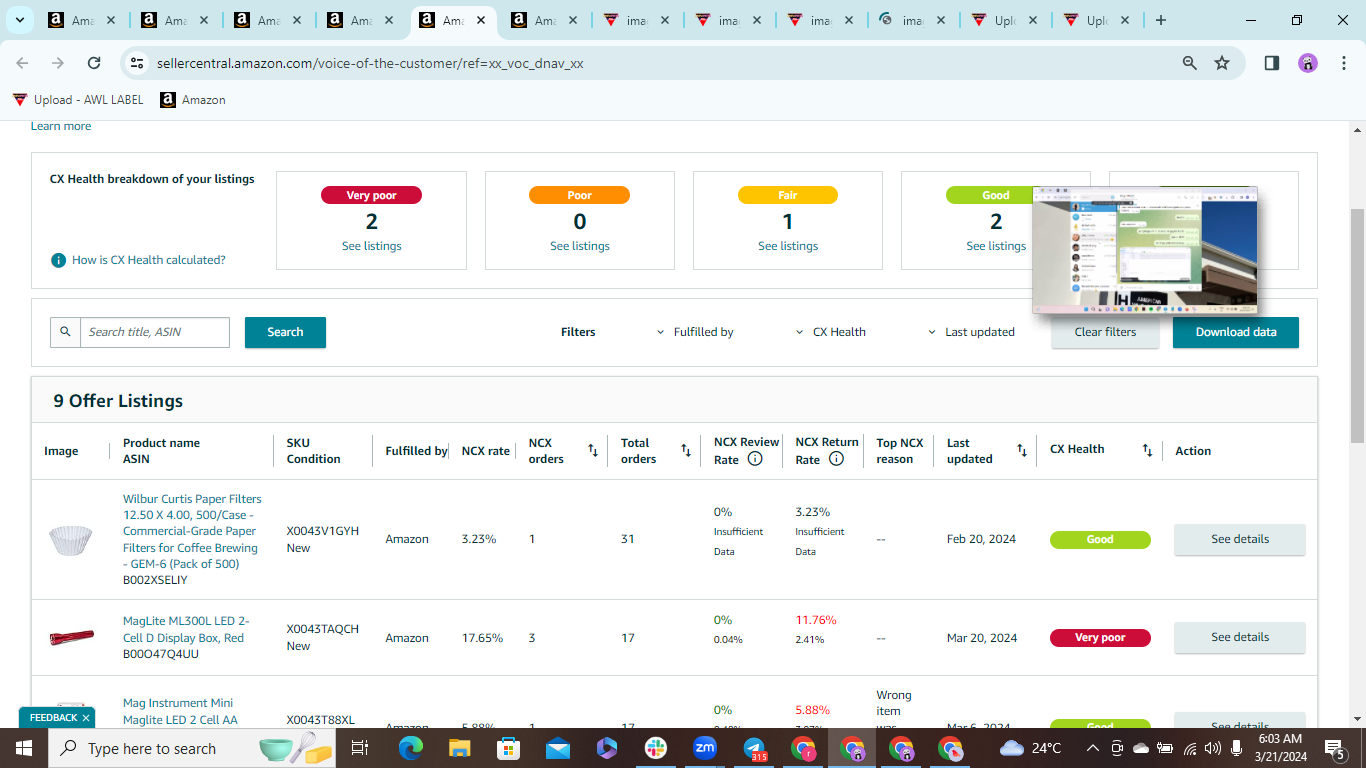Viewport: 1366px width, 768px height.
Task: See details for MagLite ML300L listing
Action: click(1240, 637)
